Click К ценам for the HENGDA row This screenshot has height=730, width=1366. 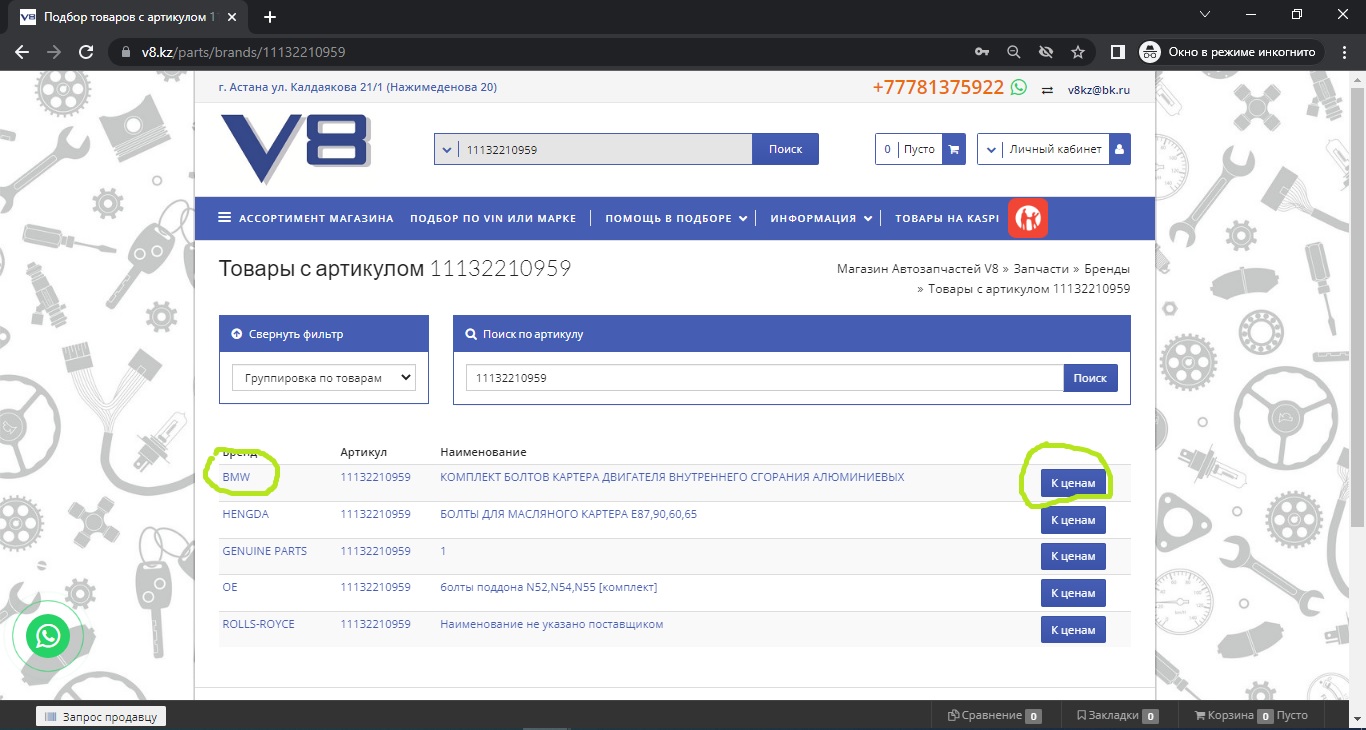[1073, 520]
